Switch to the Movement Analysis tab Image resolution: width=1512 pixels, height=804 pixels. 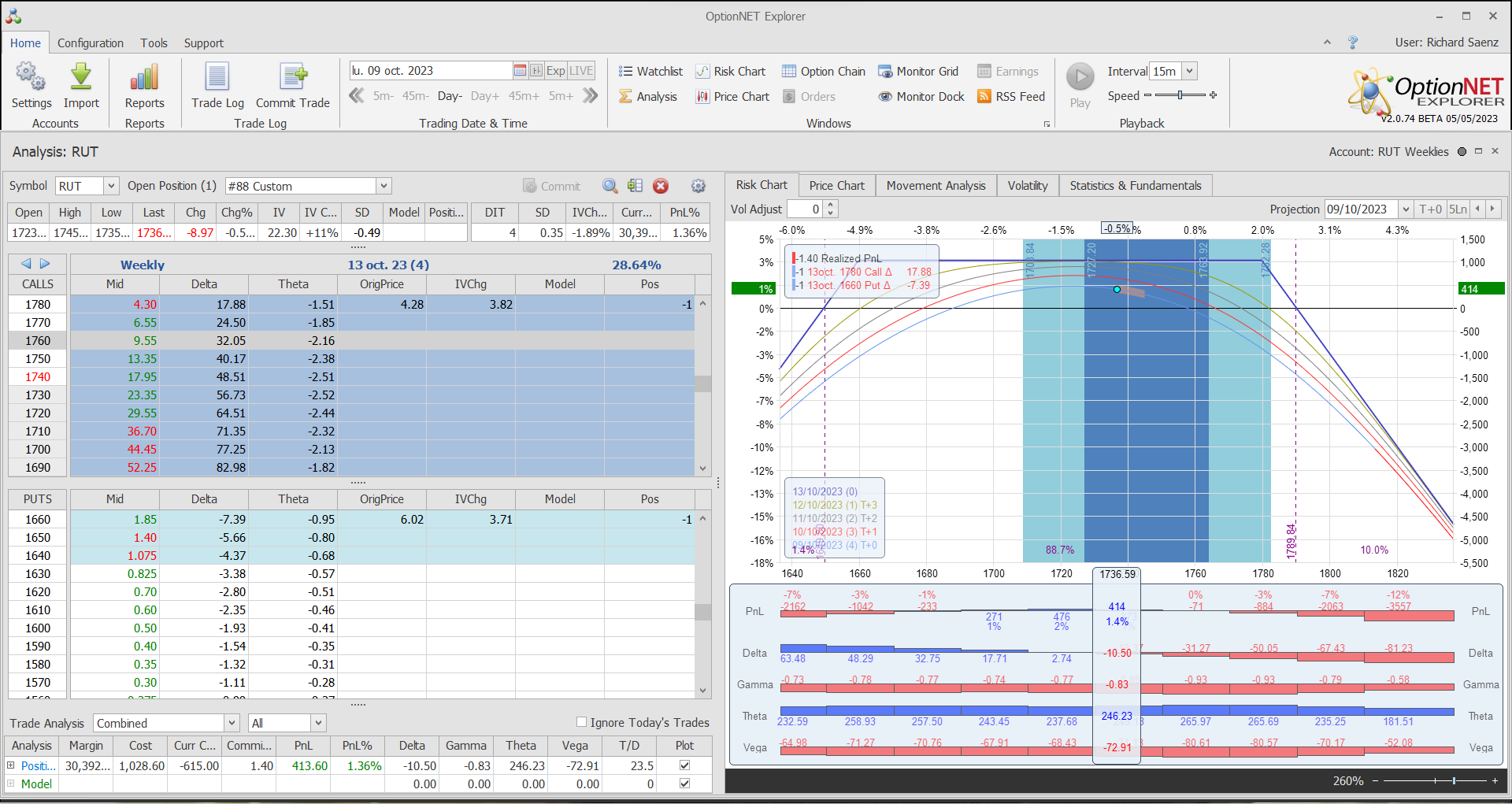pyautogui.click(x=936, y=186)
